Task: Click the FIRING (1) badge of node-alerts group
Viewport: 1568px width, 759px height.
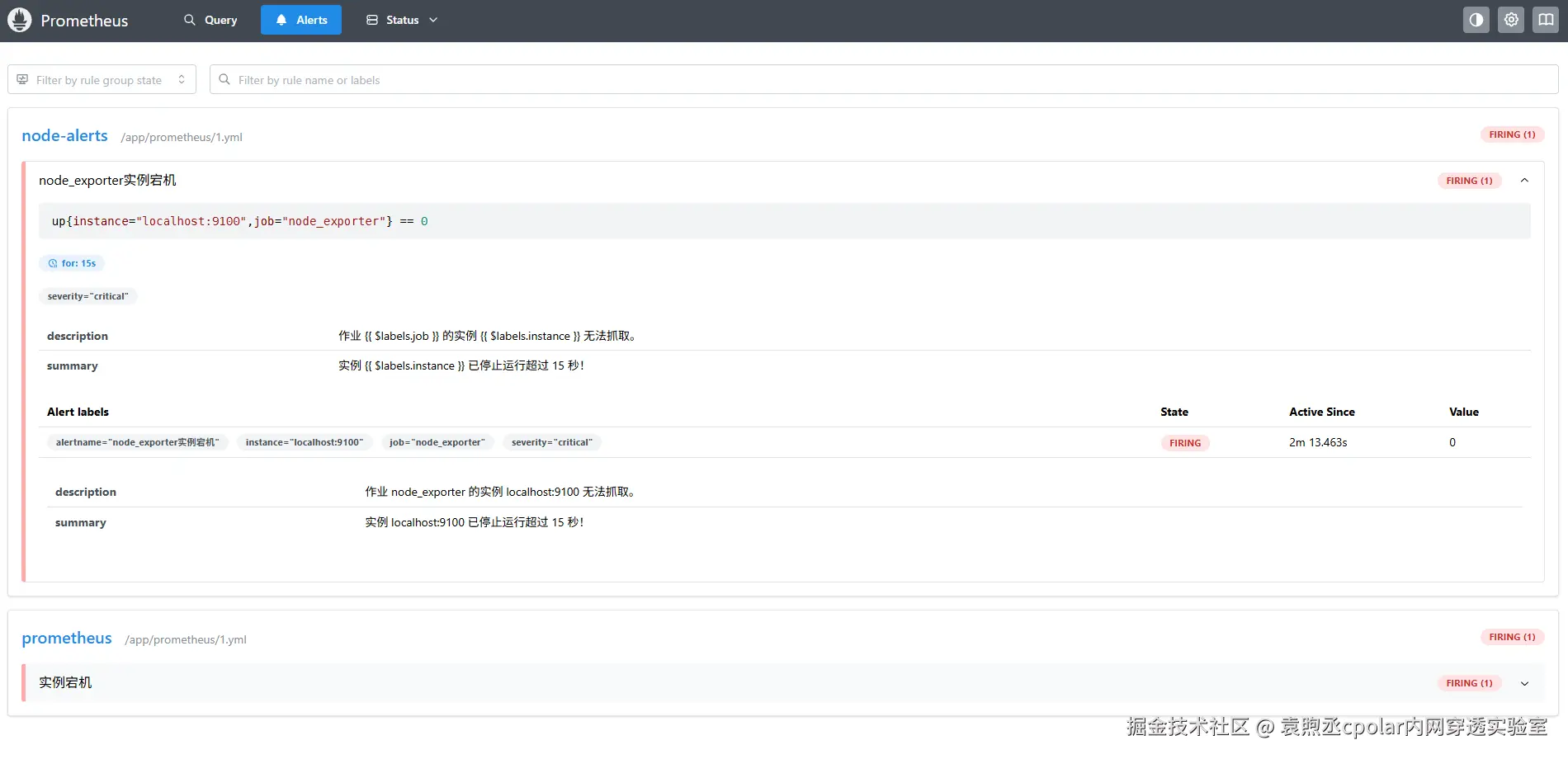Action: click(x=1512, y=134)
